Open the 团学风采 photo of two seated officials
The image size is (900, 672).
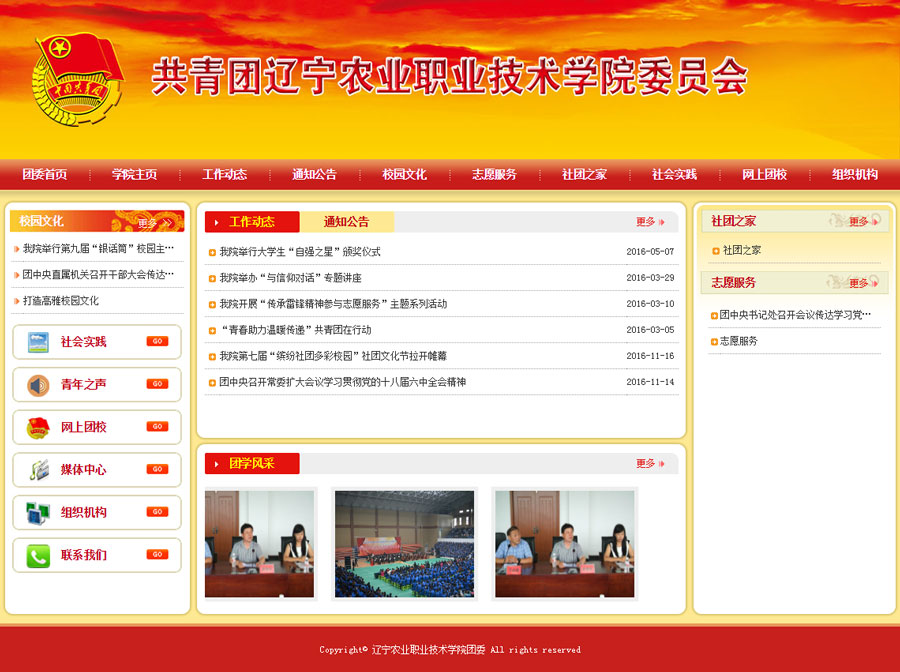(x=259, y=543)
